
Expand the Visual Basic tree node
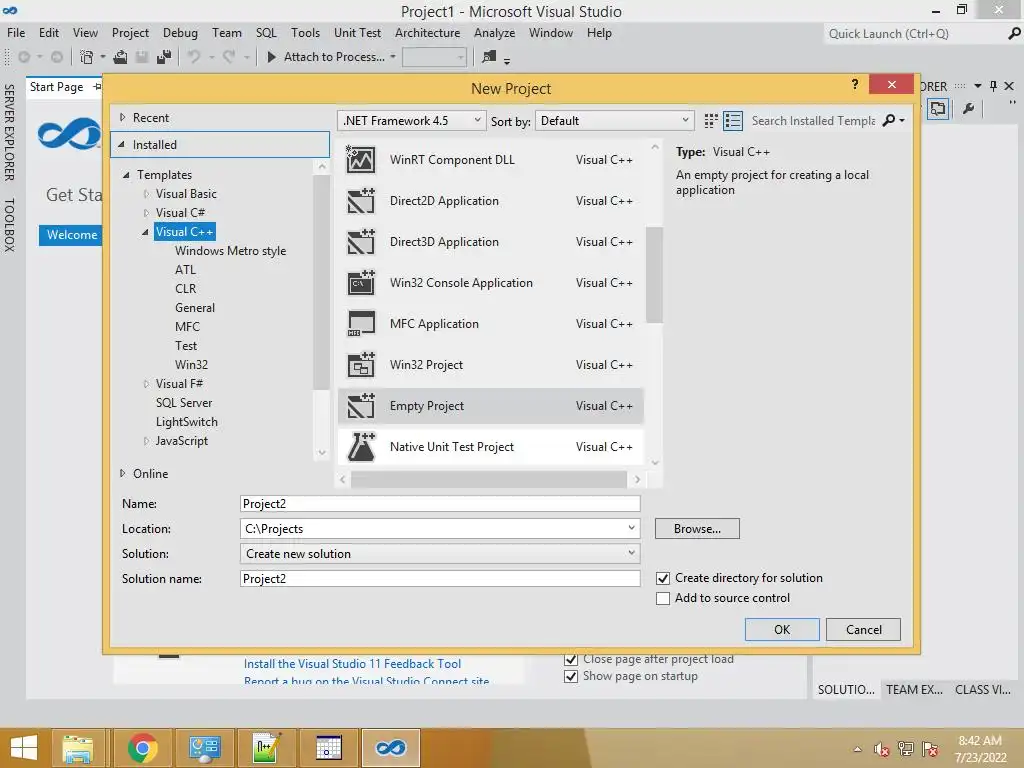click(x=146, y=194)
